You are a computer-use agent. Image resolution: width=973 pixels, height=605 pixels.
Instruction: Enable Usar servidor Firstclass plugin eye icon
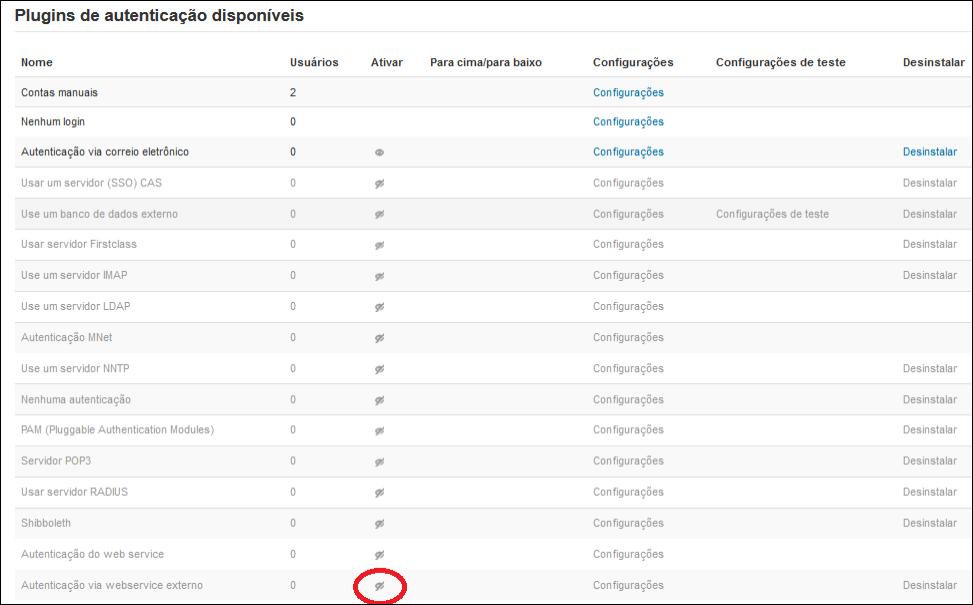coord(379,245)
